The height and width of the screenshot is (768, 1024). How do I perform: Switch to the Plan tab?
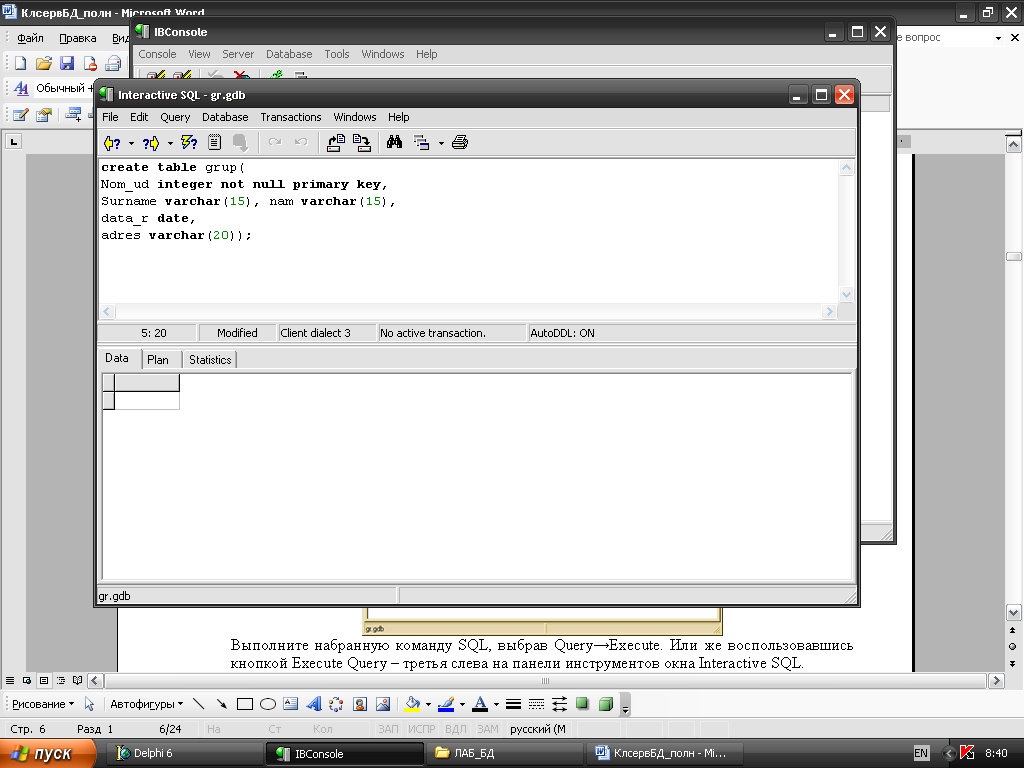point(157,359)
